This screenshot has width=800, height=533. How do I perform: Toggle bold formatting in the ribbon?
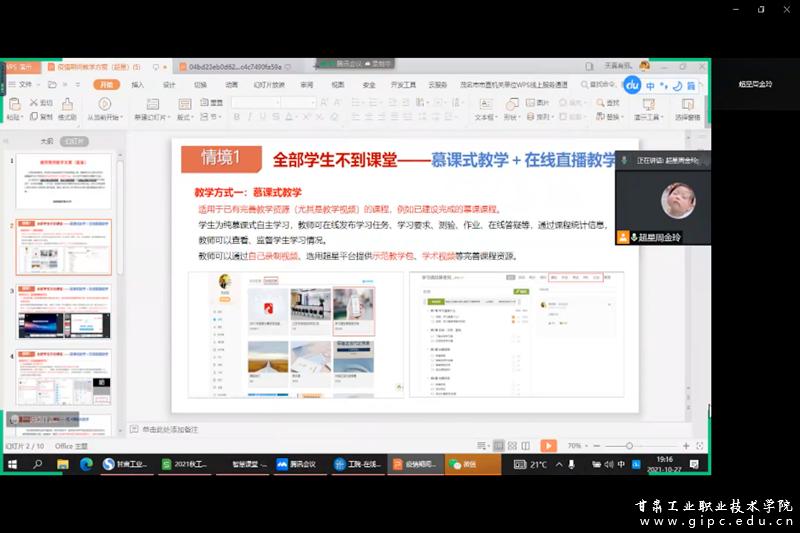pos(236,117)
